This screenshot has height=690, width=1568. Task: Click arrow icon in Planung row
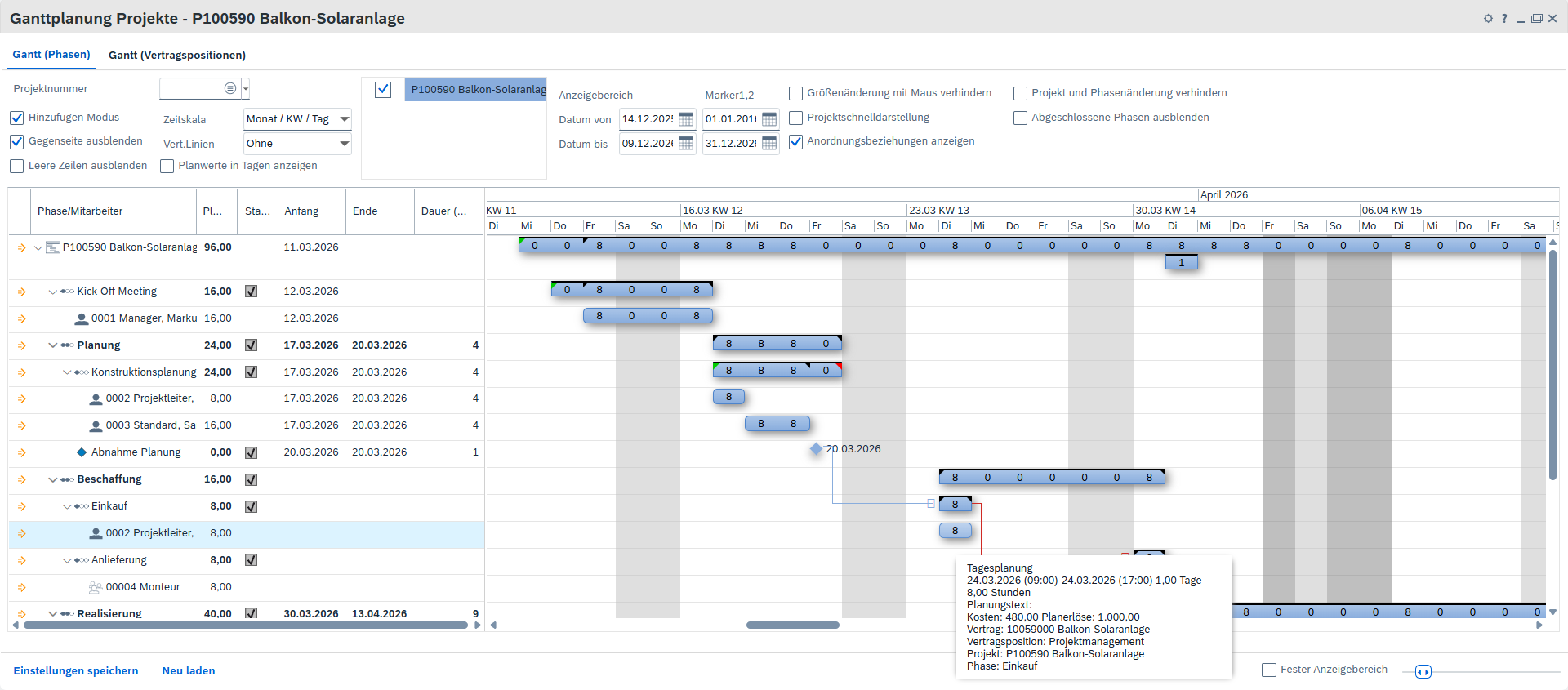click(22, 345)
